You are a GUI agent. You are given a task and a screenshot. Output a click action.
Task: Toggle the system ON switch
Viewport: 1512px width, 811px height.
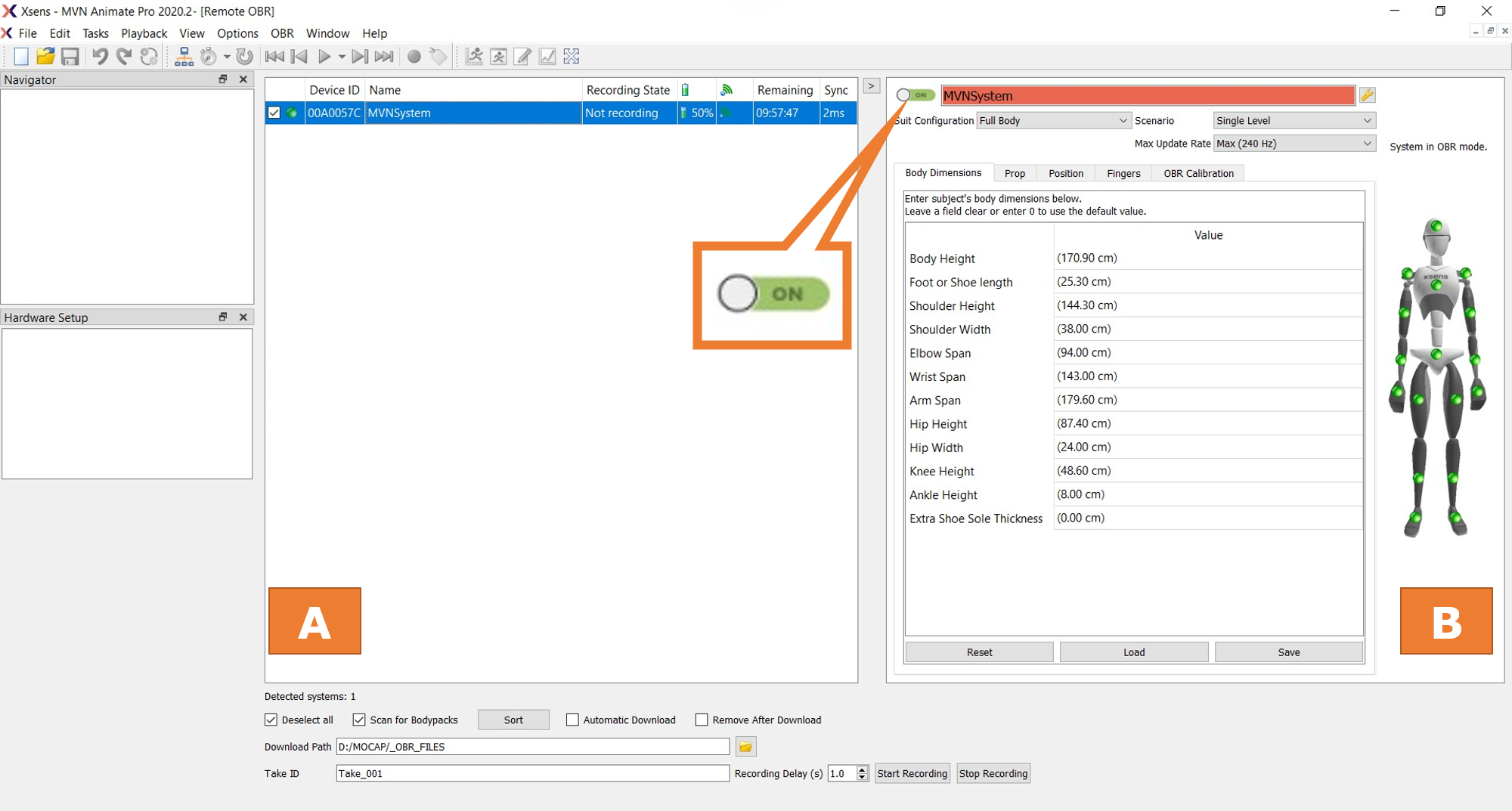[916, 95]
